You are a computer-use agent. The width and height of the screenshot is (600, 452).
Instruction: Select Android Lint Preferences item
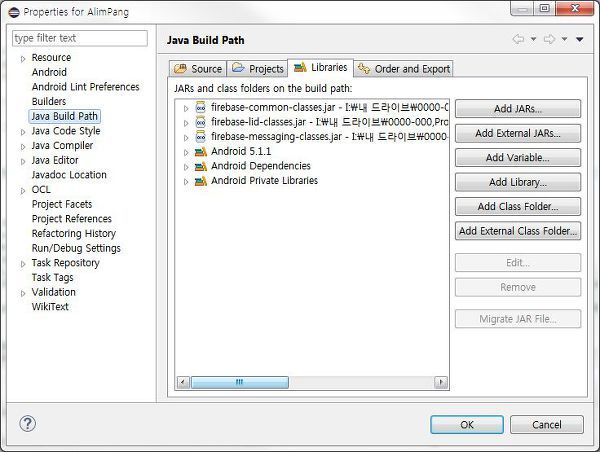(x=85, y=87)
